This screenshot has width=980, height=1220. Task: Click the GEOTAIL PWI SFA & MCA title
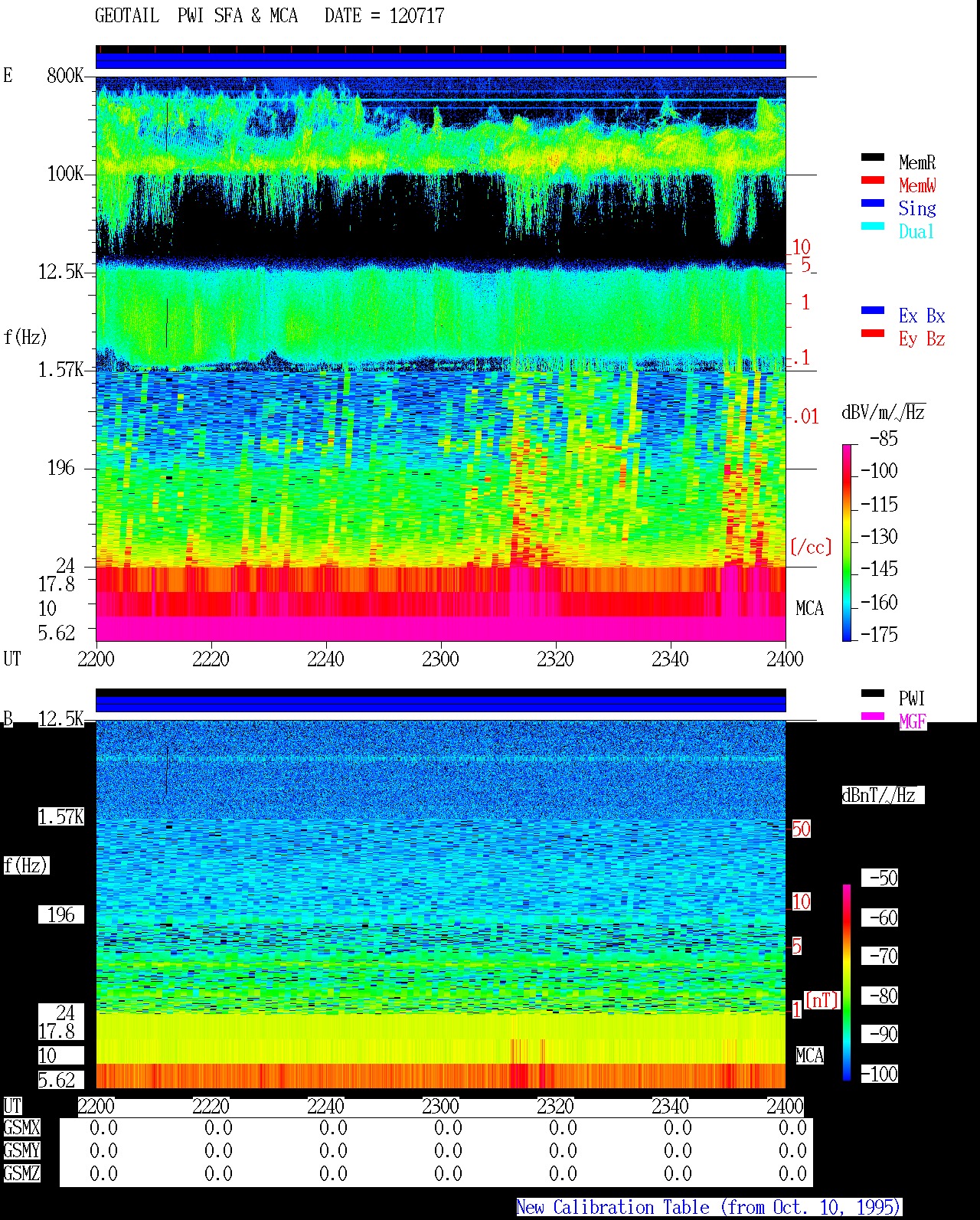pyautogui.click(x=196, y=15)
